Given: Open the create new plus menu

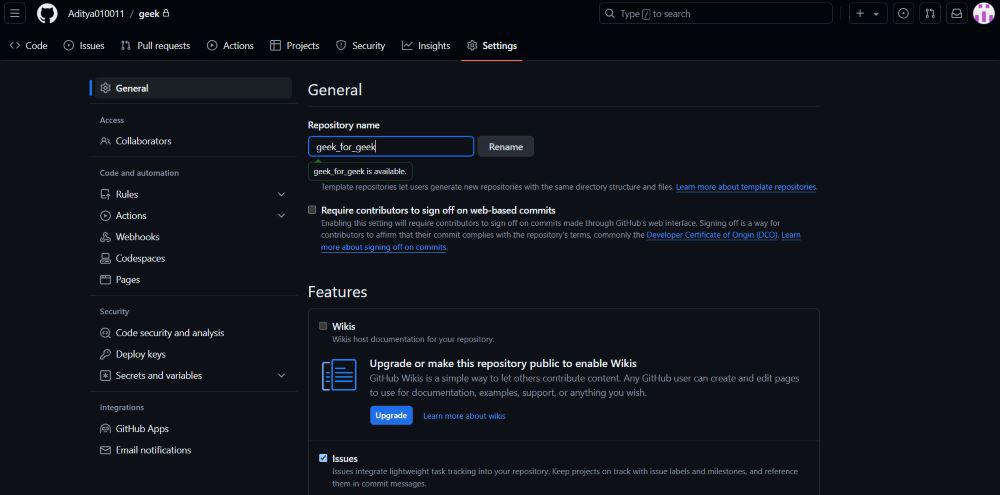Looking at the screenshot, I should tap(860, 13).
